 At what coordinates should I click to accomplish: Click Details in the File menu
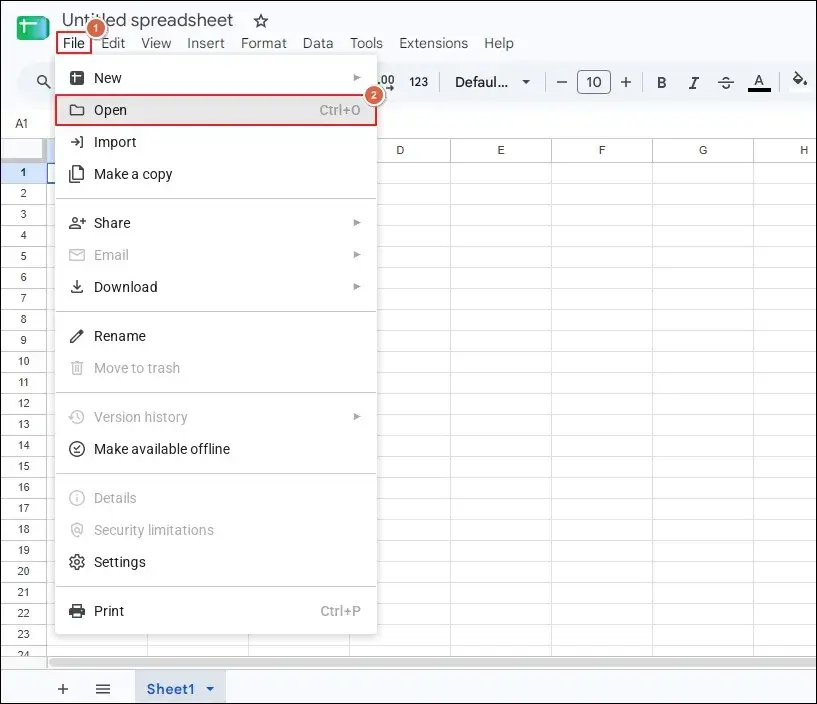(216, 498)
